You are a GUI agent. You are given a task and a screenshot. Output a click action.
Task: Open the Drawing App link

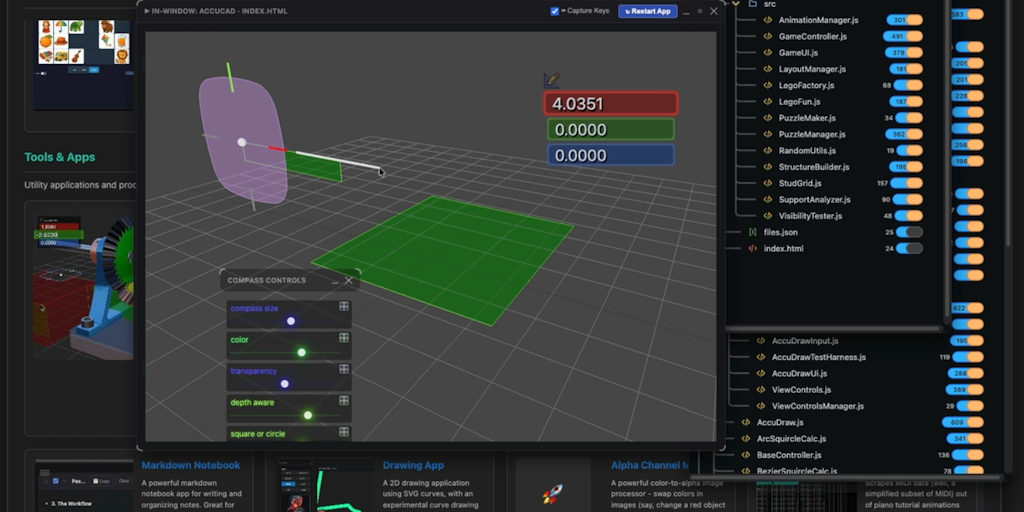click(x=413, y=466)
